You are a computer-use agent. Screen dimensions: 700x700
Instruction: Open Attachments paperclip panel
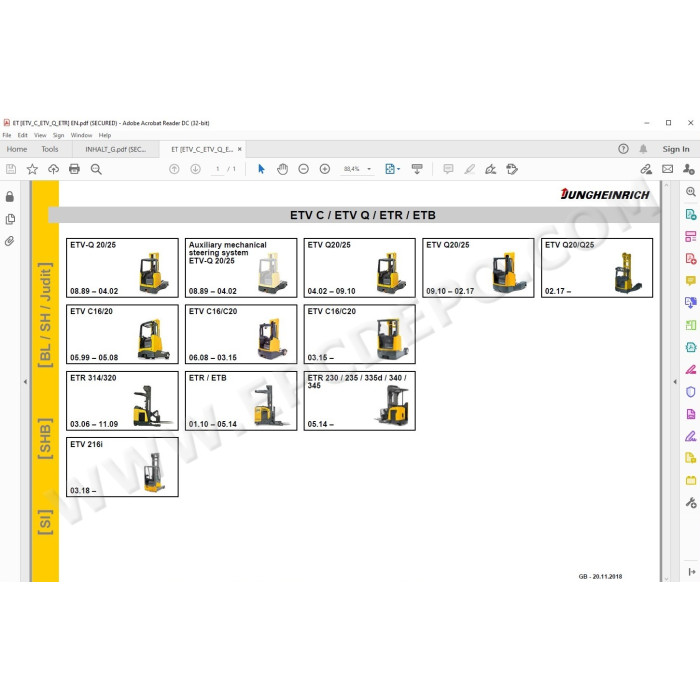click(x=10, y=241)
